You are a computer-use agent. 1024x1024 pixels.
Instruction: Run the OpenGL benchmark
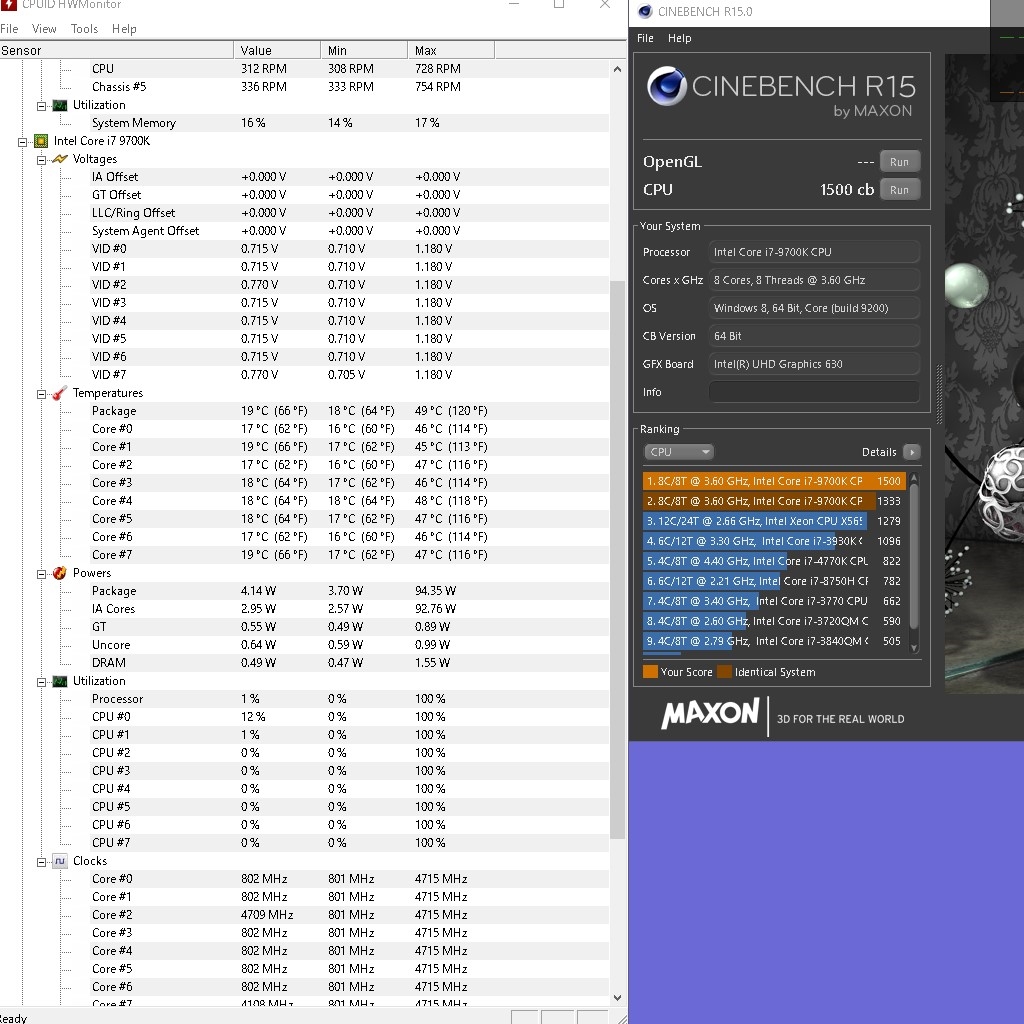tap(899, 162)
